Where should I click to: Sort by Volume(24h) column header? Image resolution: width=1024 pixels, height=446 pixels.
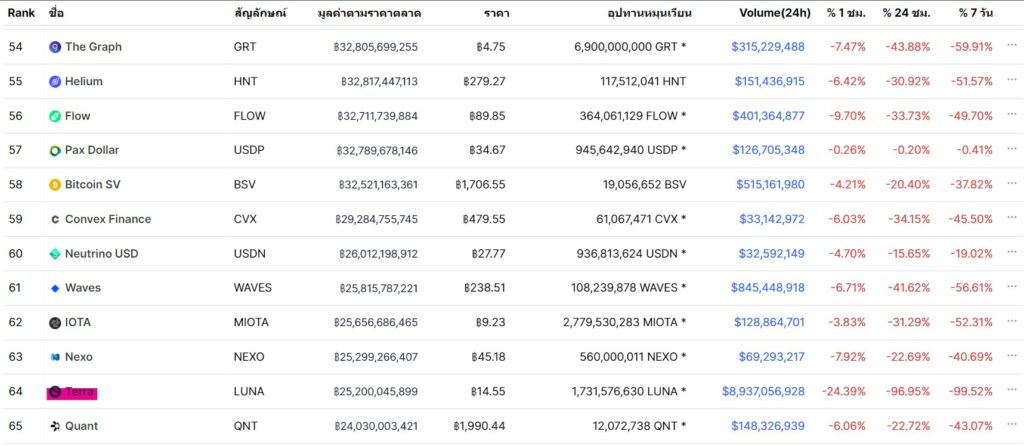[775, 12]
